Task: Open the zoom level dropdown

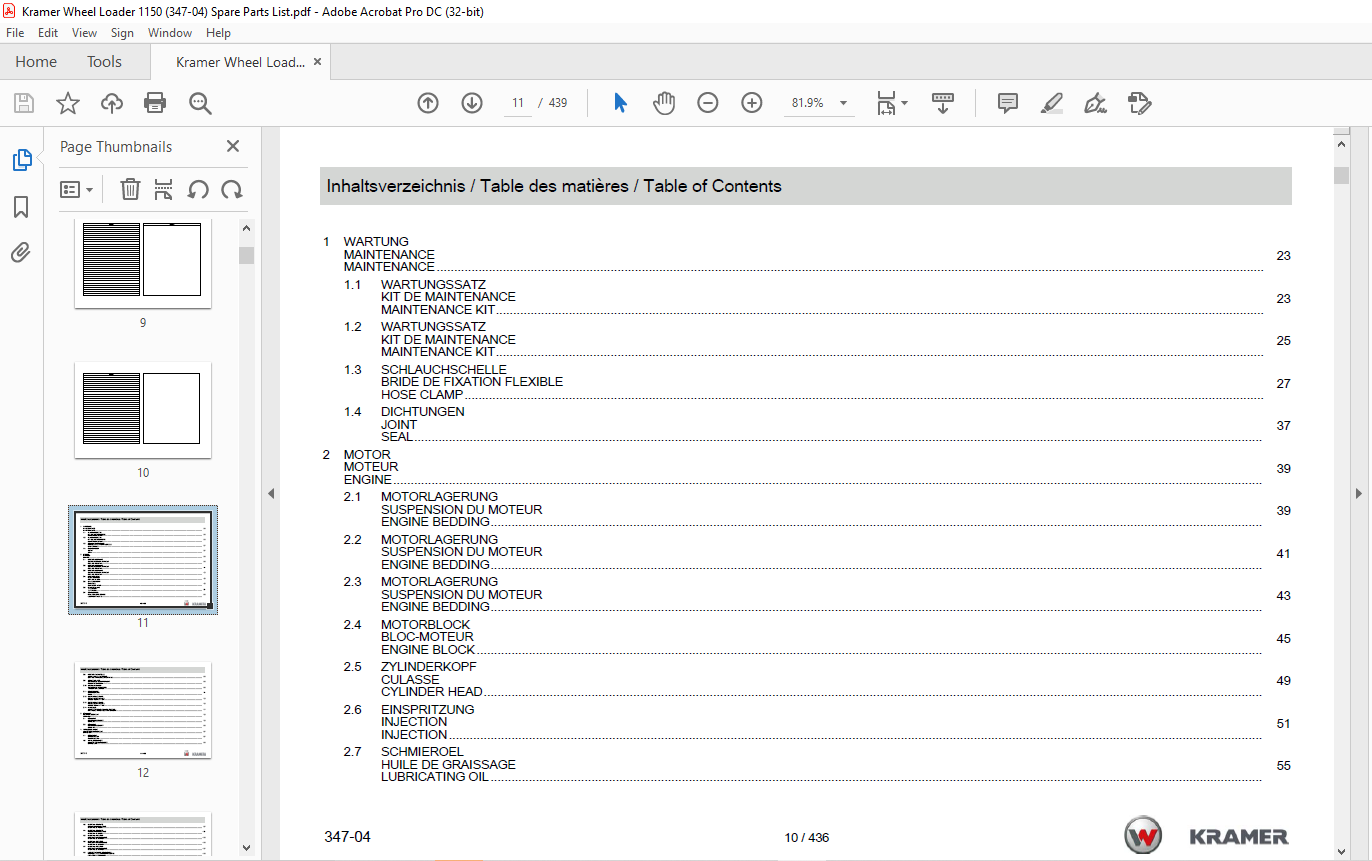Action: [x=843, y=103]
